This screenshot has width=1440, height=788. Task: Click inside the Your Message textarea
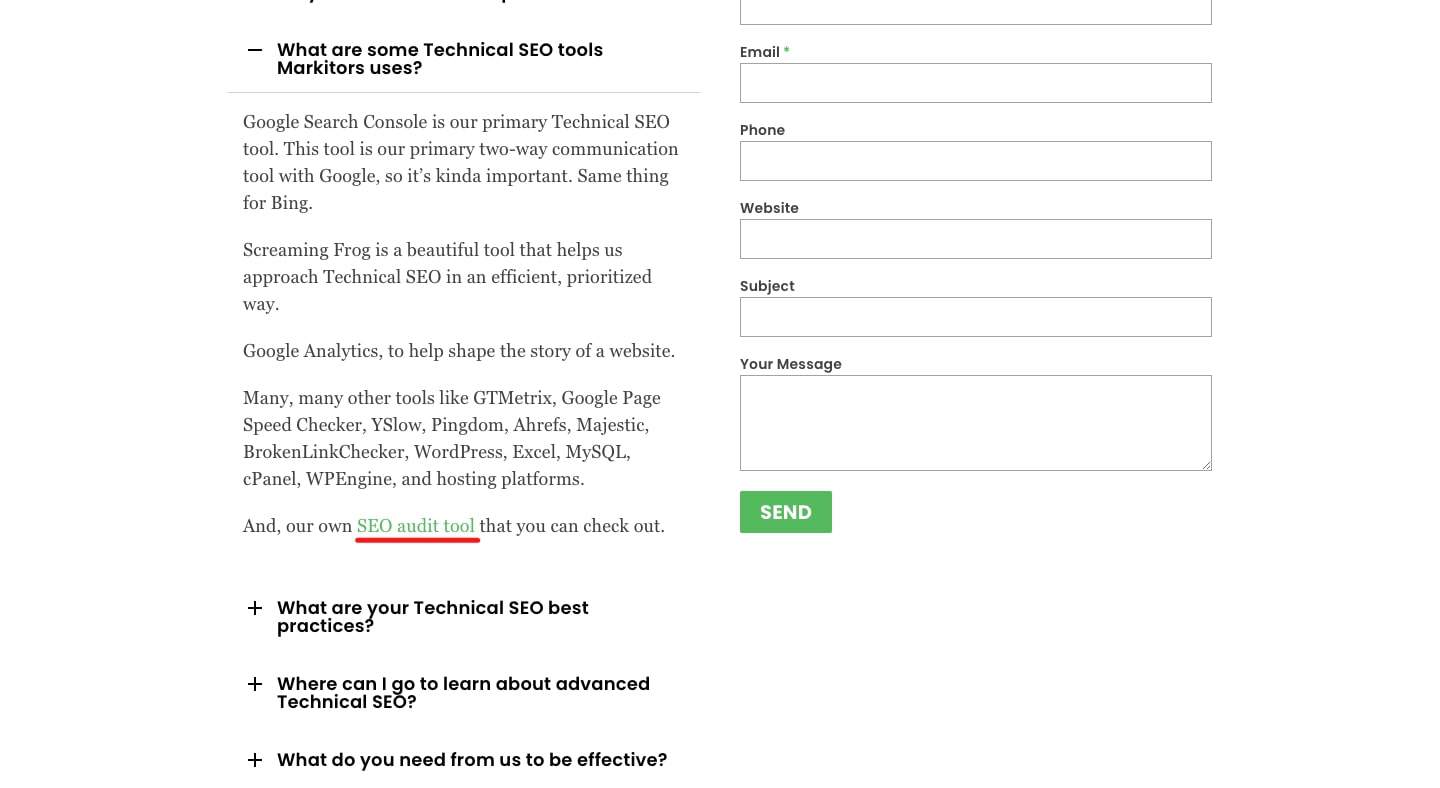[975, 422]
